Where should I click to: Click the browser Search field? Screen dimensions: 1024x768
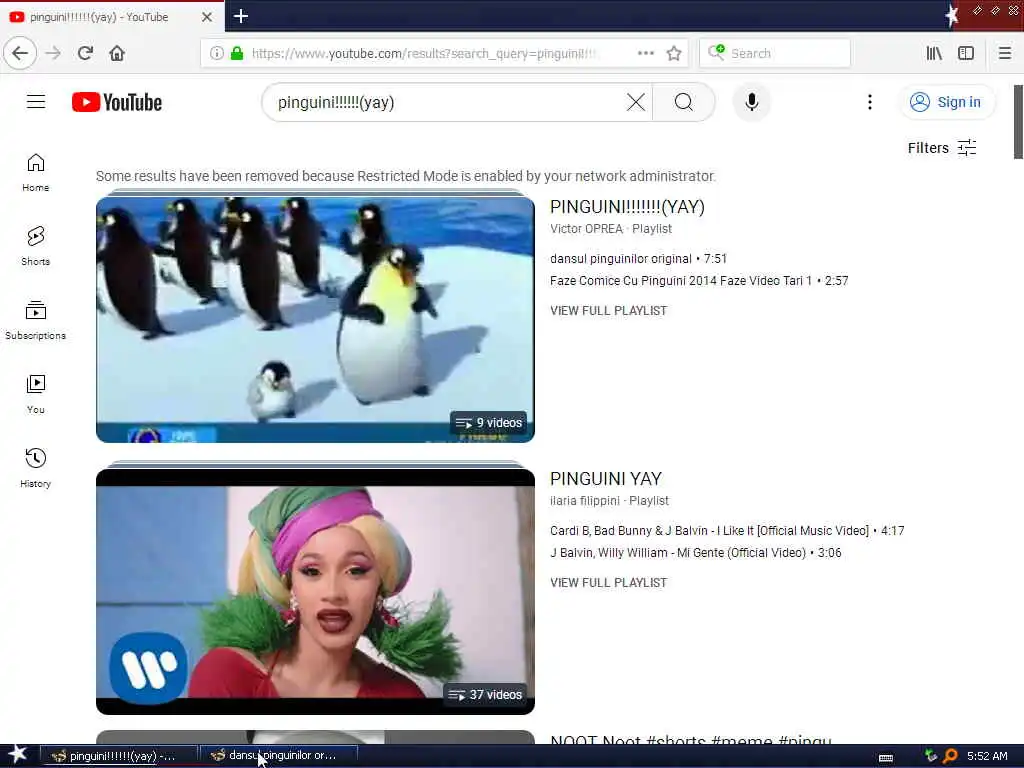[775, 53]
